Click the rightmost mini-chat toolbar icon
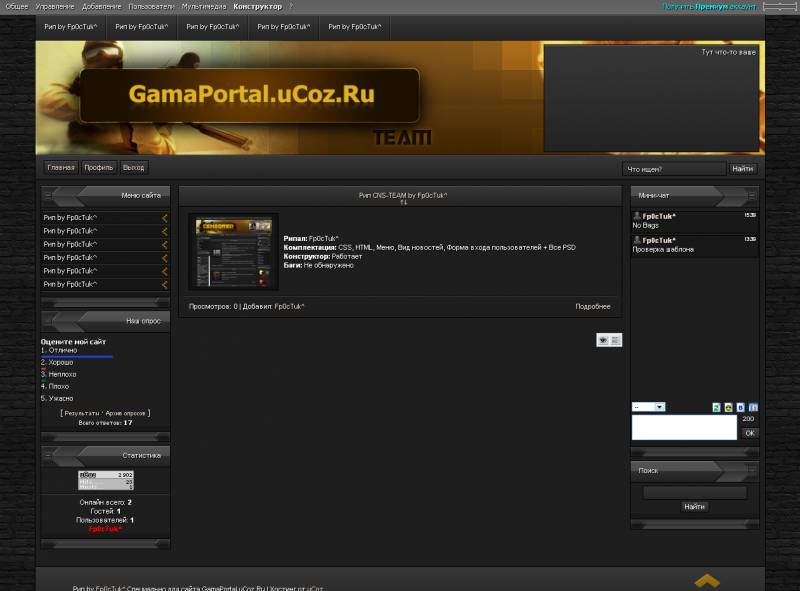This screenshot has width=800, height=591. 753,407
